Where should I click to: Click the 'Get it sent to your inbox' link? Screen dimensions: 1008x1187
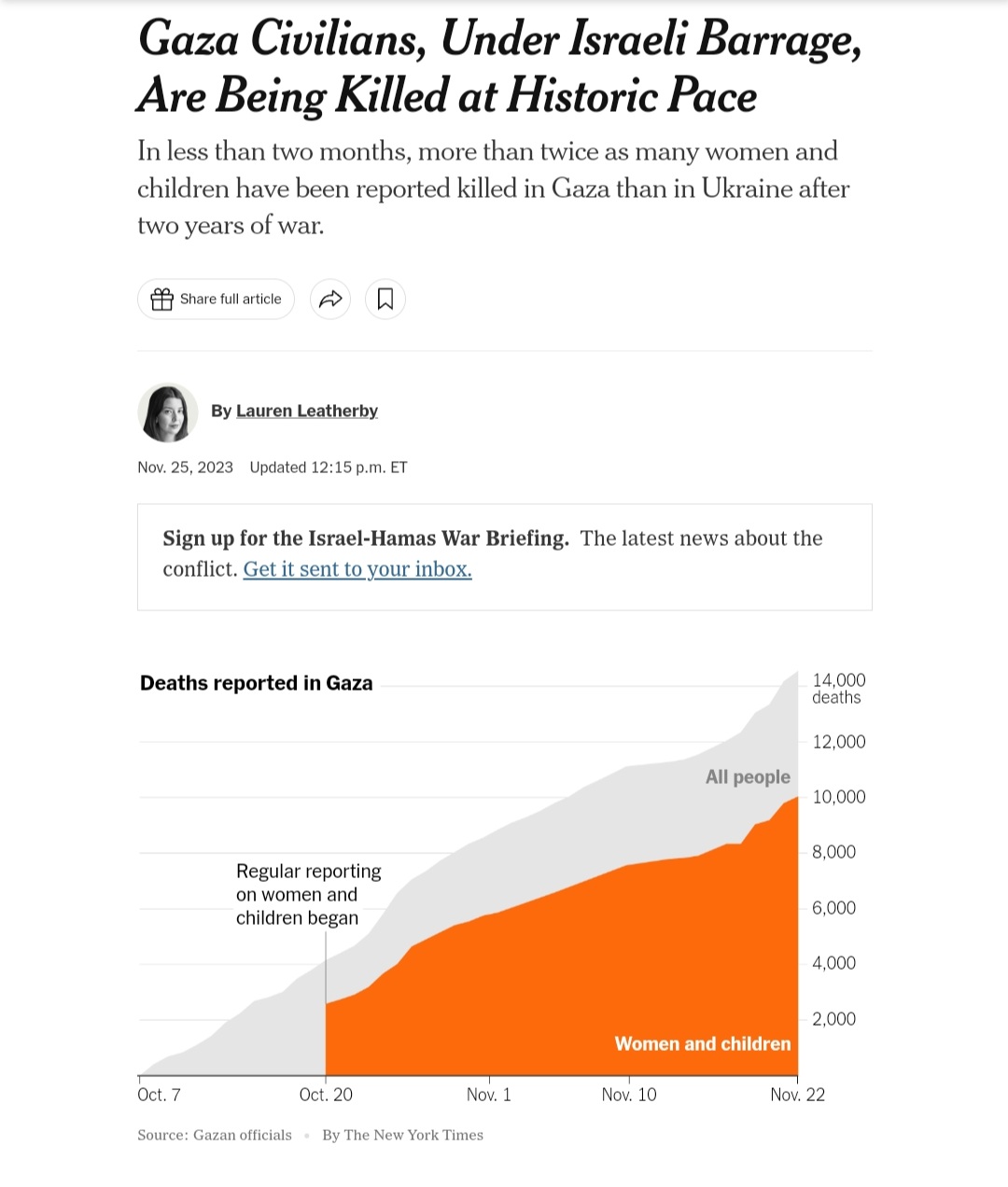[357, 569]
